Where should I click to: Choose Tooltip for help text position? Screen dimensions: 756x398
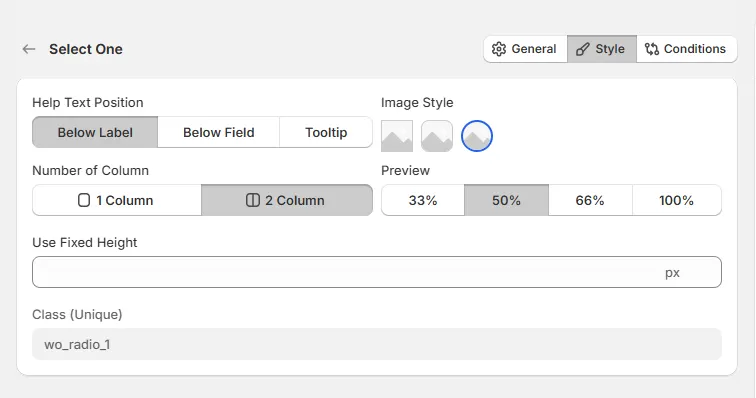pyautogui.click(x=326, y=132)
